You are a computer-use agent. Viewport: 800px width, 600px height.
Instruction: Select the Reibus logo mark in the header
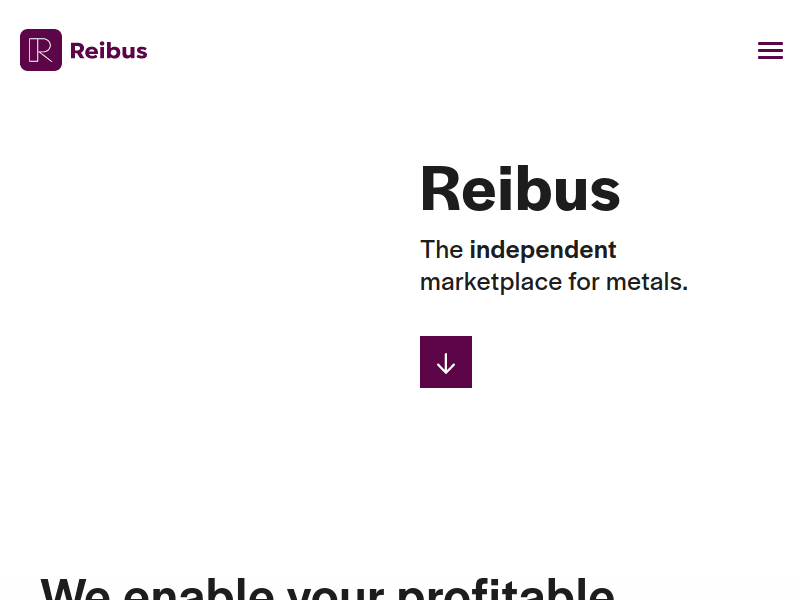pyautogui.click(x=40, y=50)
